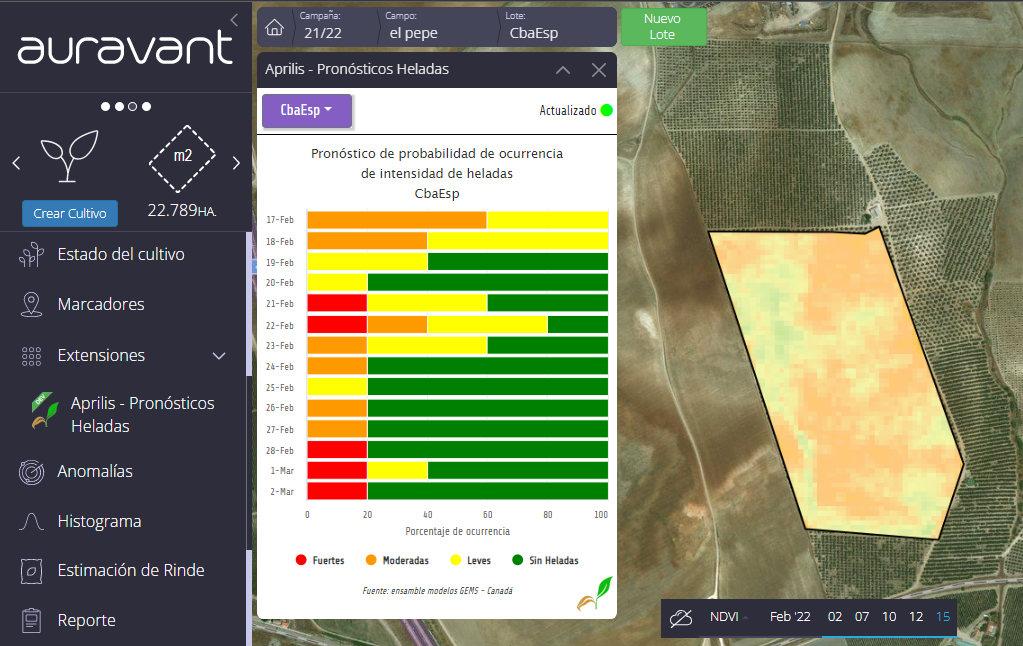
Task: Collapse the sidebar with the top arrow
Action: 234,20
